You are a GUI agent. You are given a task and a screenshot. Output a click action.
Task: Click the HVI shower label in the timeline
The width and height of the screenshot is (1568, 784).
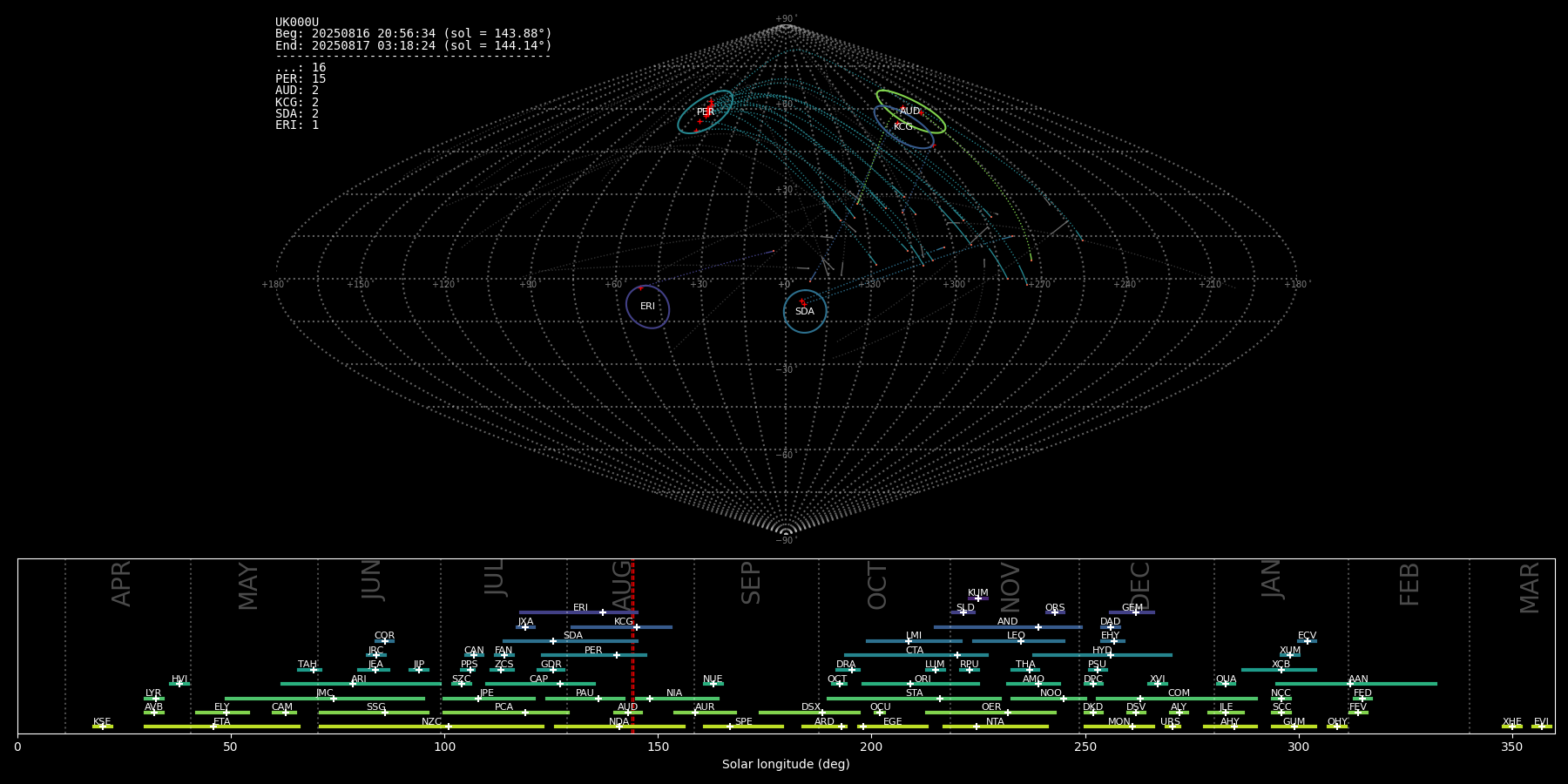[x=179, y=679]
